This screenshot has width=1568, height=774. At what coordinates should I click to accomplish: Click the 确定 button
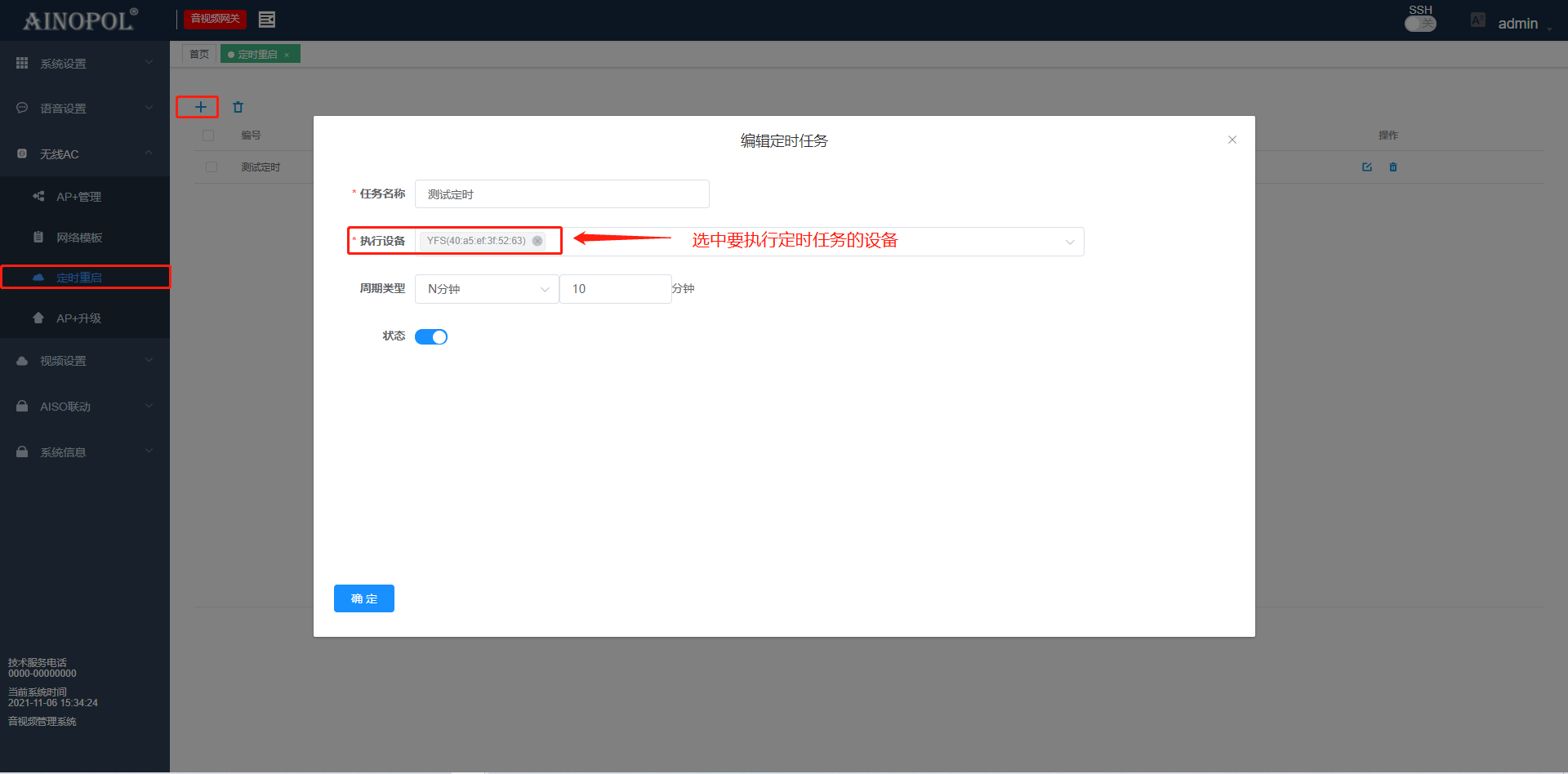(x=363, y=598)
